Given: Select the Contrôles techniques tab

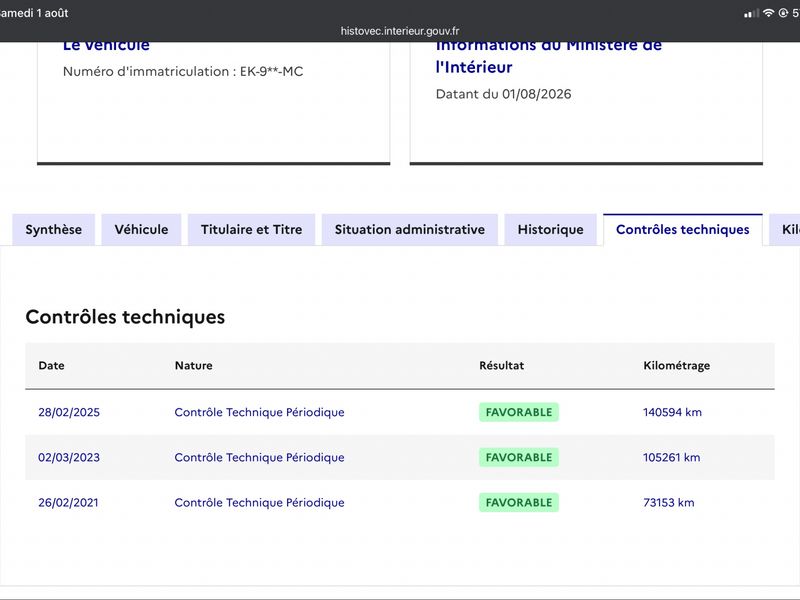Looking at the screenshot, I should pos(683,230).
